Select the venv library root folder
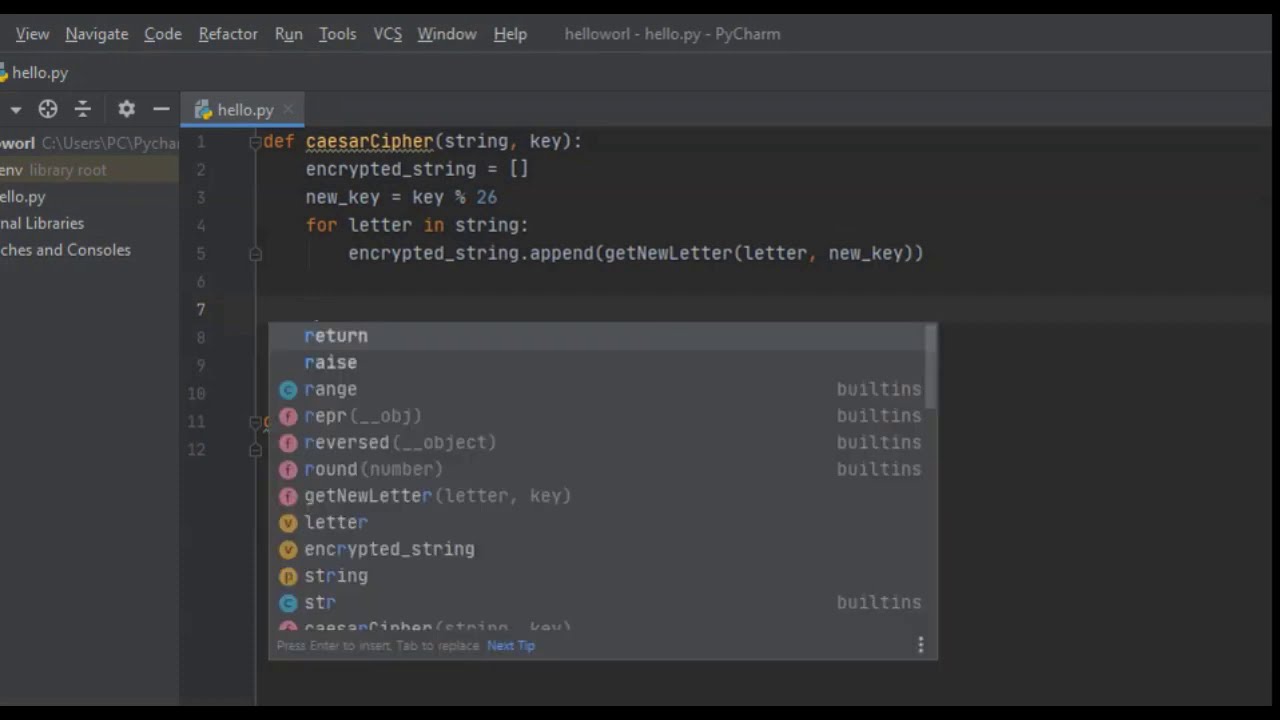 pos(90,170)
